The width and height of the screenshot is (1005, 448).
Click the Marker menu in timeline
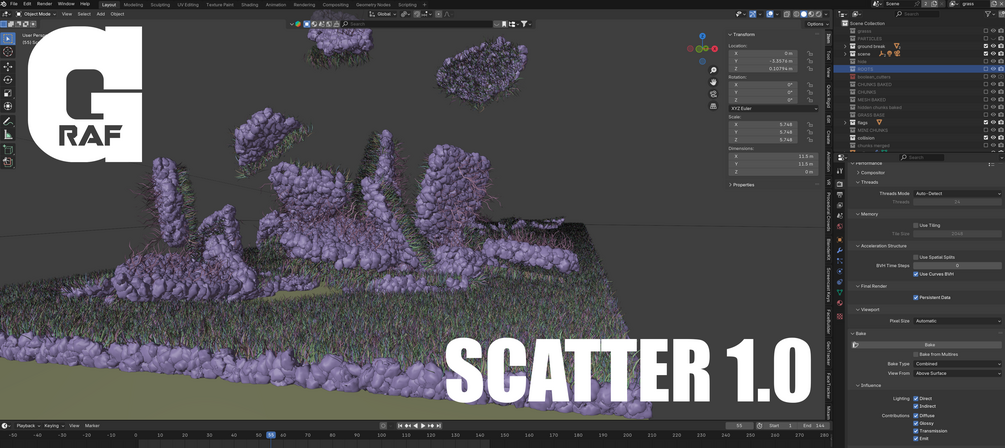(92, 426)
